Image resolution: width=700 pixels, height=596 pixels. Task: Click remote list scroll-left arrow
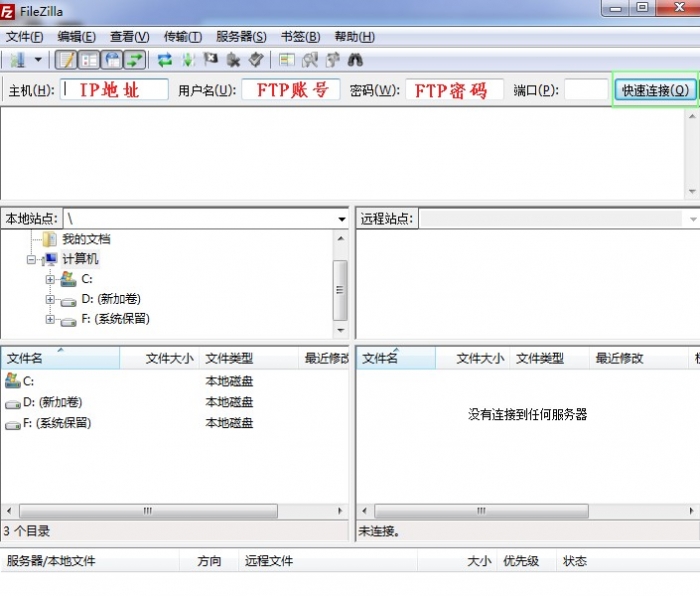364,511
